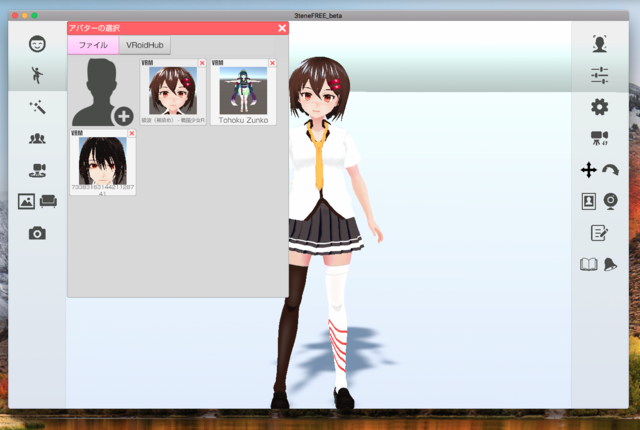The image size is (640, 430).
Task: Remove the black-haired avatar with red X
Action: tap(132, 133)
